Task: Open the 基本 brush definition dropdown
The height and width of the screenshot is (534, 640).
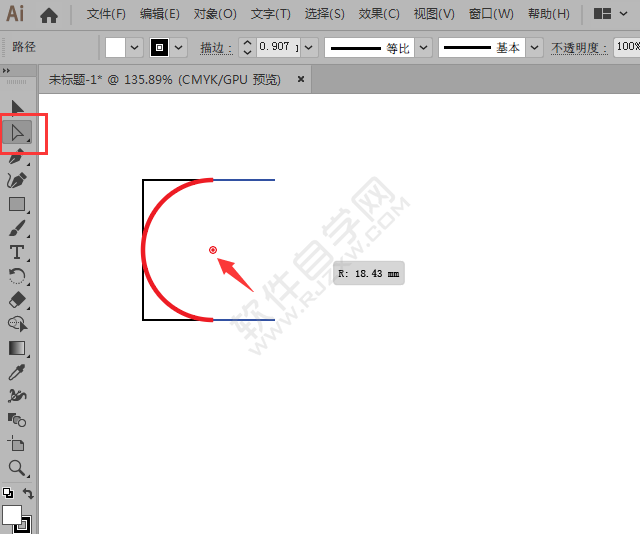Action: click(534, 47)
